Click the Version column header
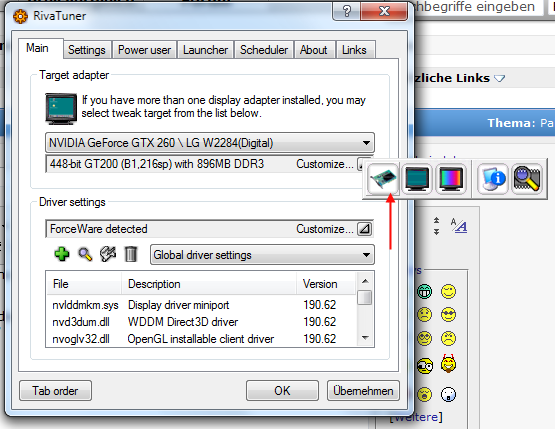This screenshot has height=429, width=555. click(326, 284)
